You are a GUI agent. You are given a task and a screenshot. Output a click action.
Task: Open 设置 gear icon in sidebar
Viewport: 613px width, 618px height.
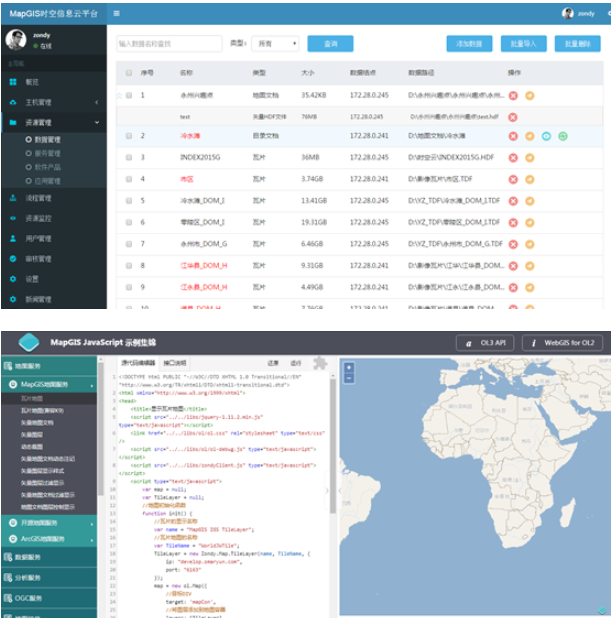(13, 279)
